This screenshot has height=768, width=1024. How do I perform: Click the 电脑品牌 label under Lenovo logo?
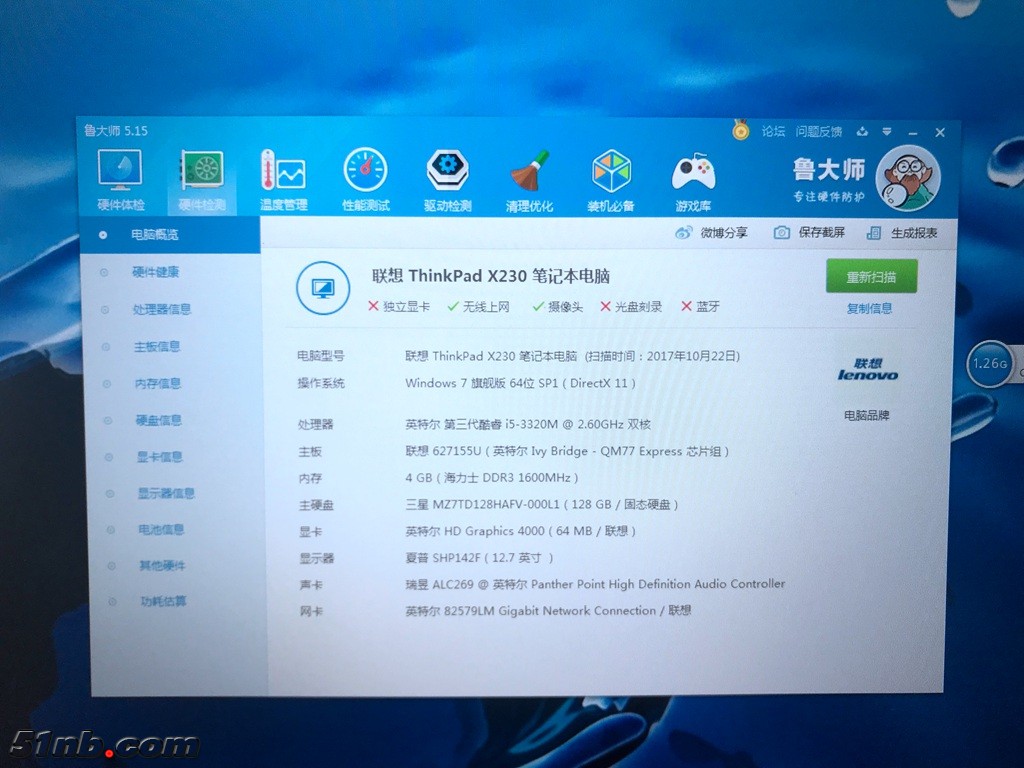click(867, 415)
